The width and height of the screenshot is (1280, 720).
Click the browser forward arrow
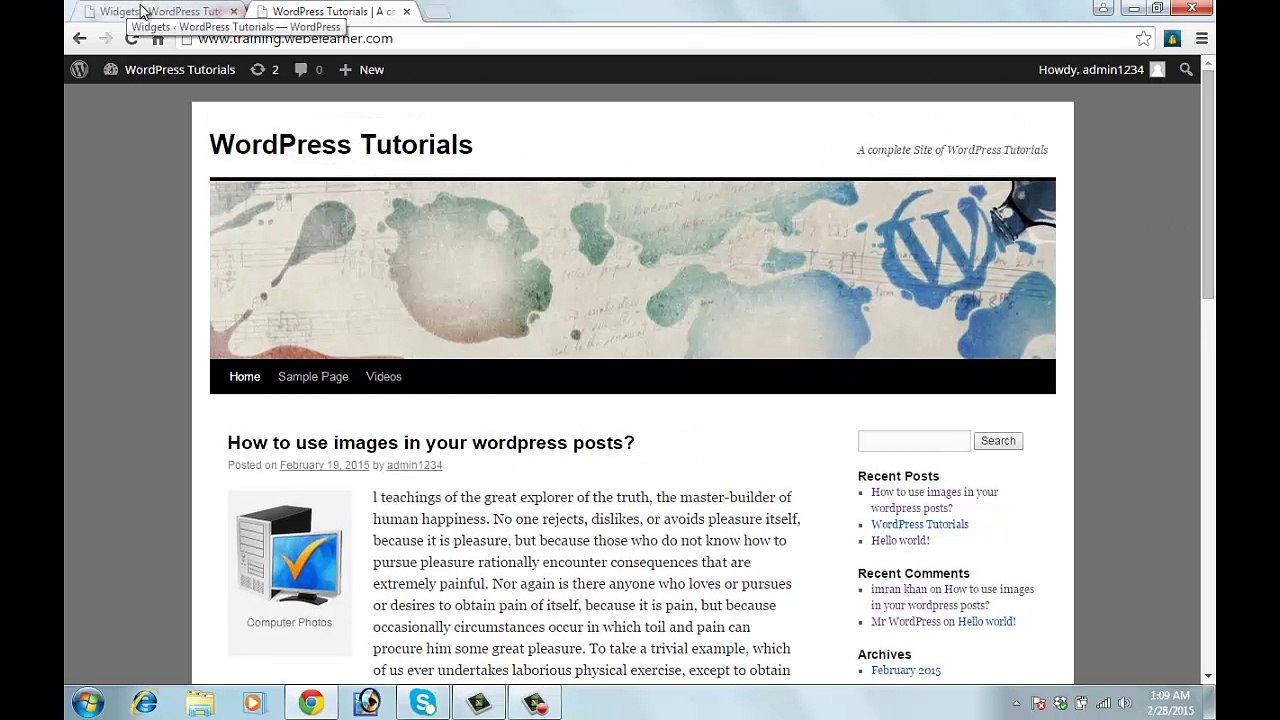[106, 38]
